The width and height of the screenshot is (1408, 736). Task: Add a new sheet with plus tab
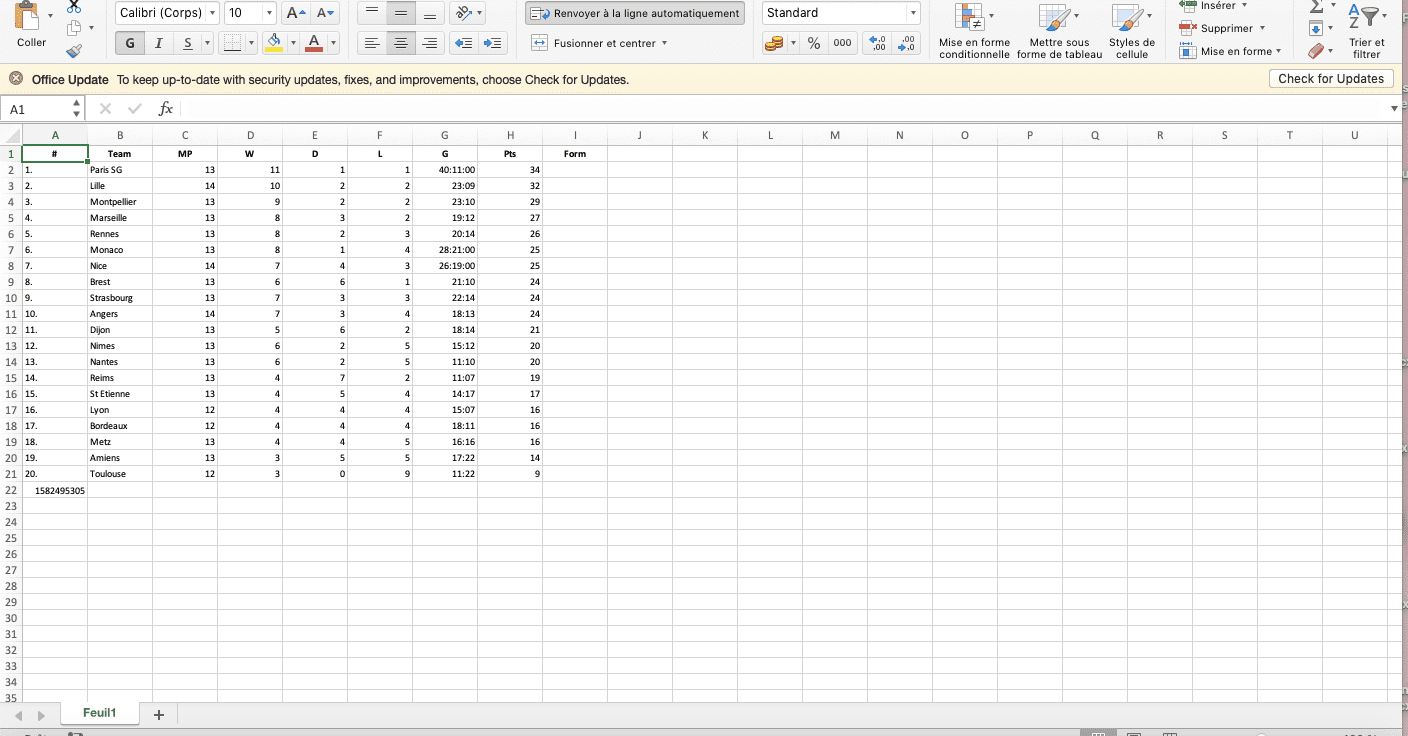158,714
